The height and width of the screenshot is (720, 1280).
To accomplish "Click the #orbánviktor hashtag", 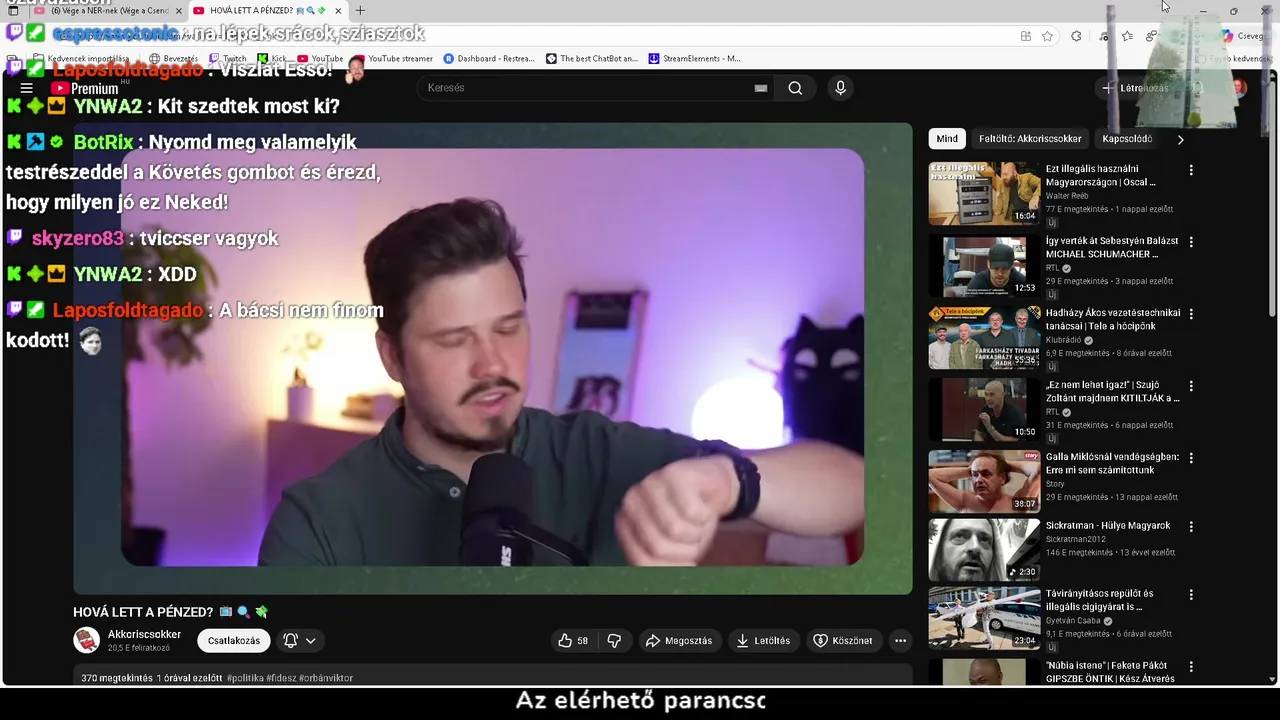I will point(326,678).
